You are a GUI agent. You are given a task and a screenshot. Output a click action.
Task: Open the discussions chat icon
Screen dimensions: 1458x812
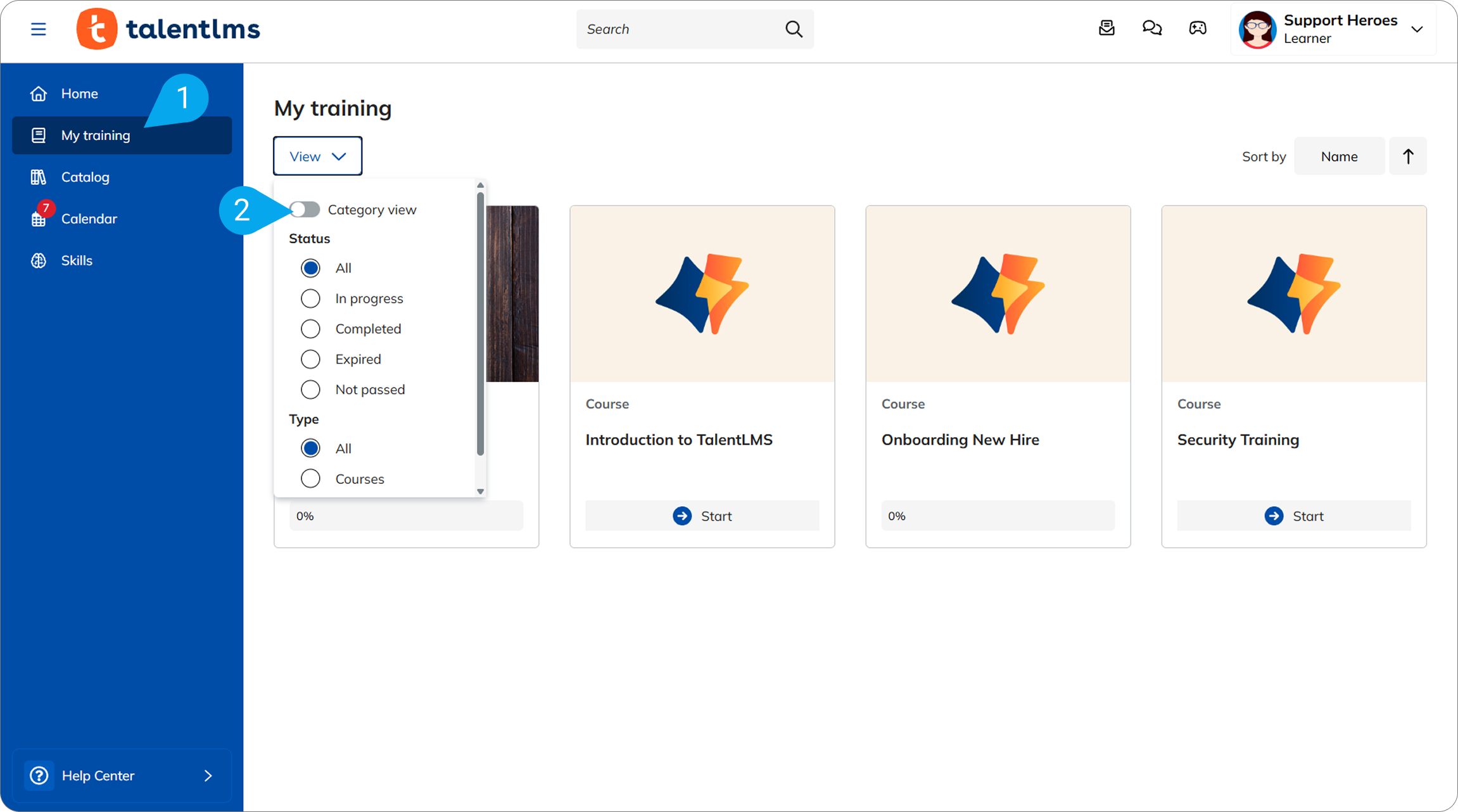1151,29
